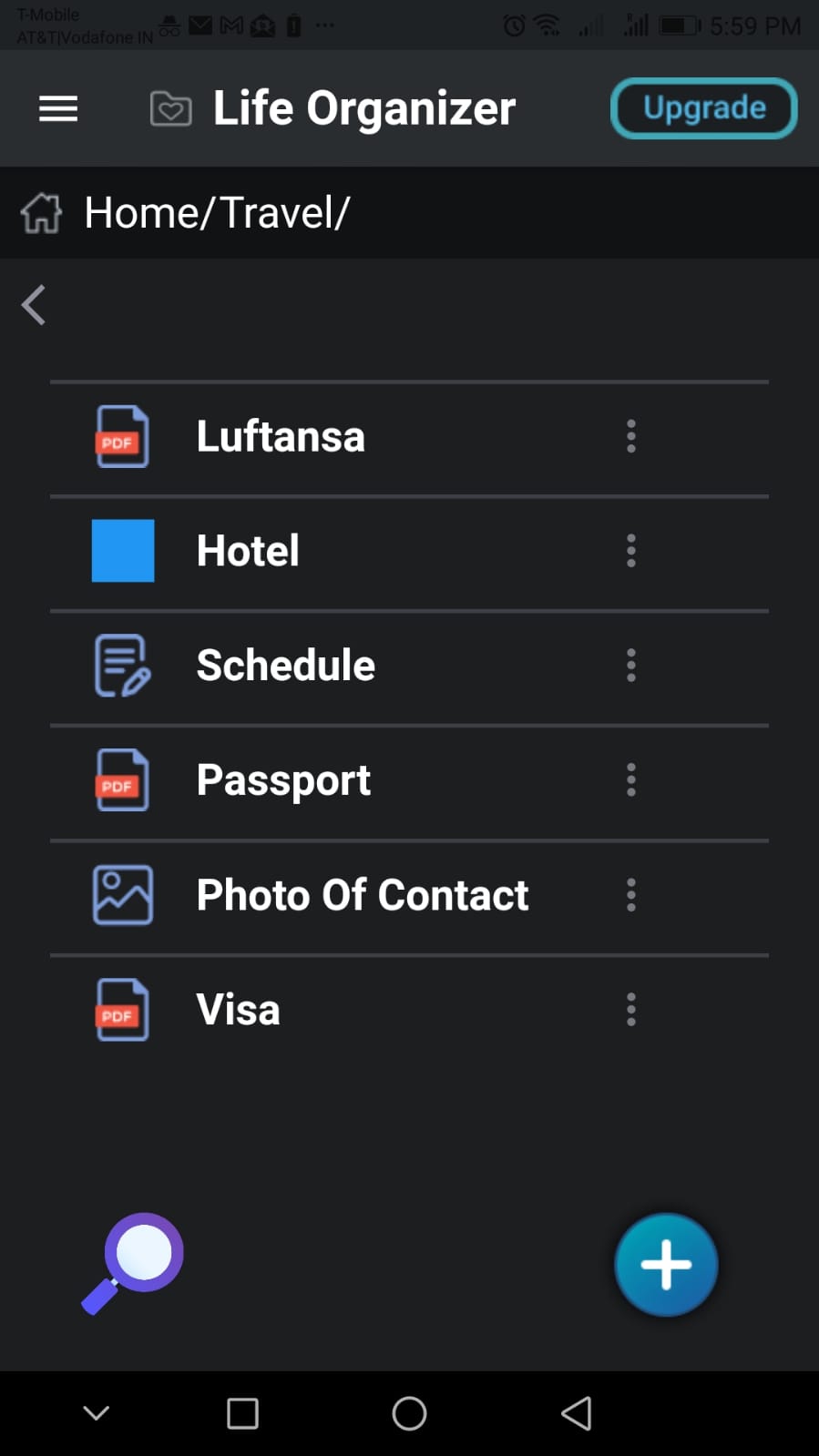
Task: Tap the Life Organizer folder-heart logo
Action: [170, 109]
